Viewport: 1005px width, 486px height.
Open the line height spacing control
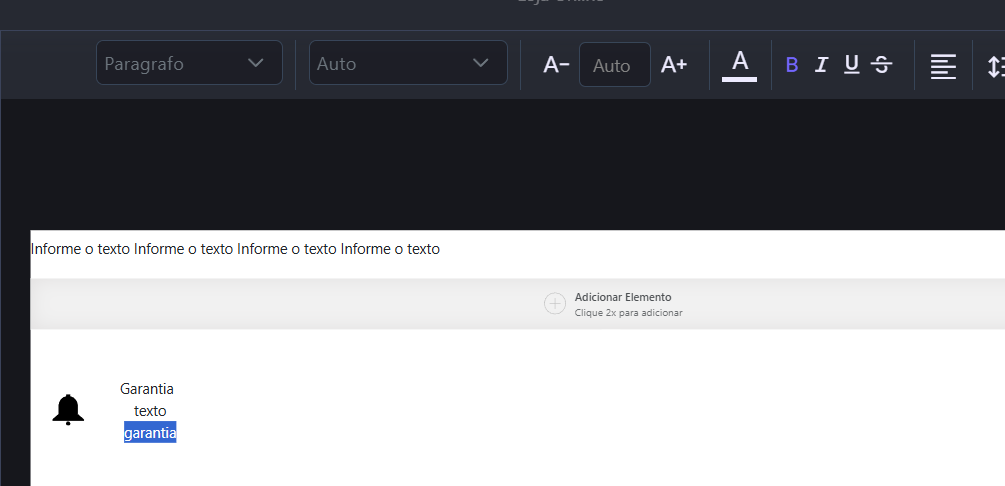click(995, 66)
